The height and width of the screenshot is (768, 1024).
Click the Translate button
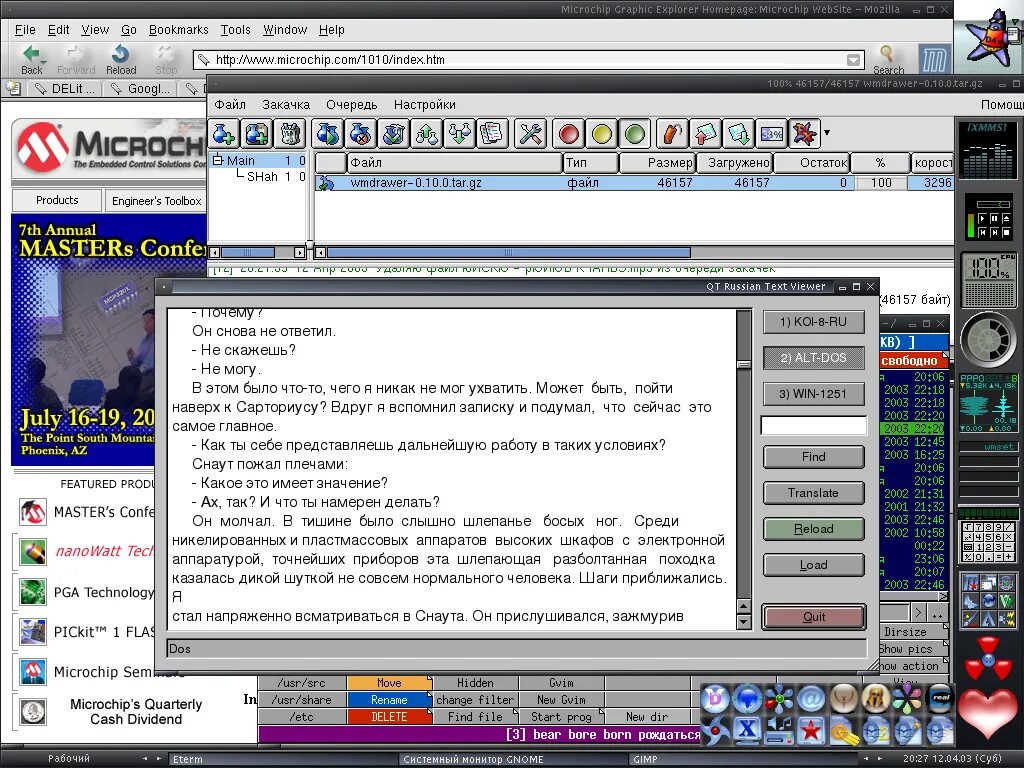coord(813,492)
